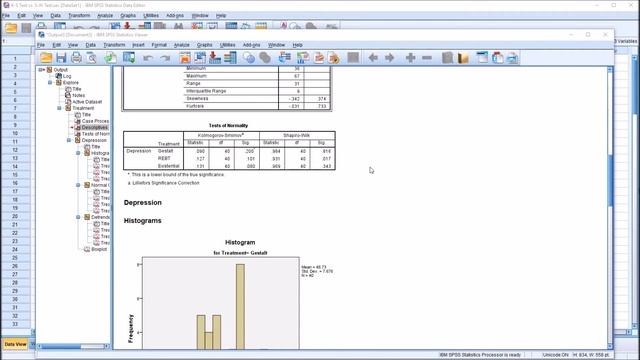Image resolution: width=640 pixels, height=360 pixels.
Task: Collapse the Histograms node in outline
Action: 78,153
